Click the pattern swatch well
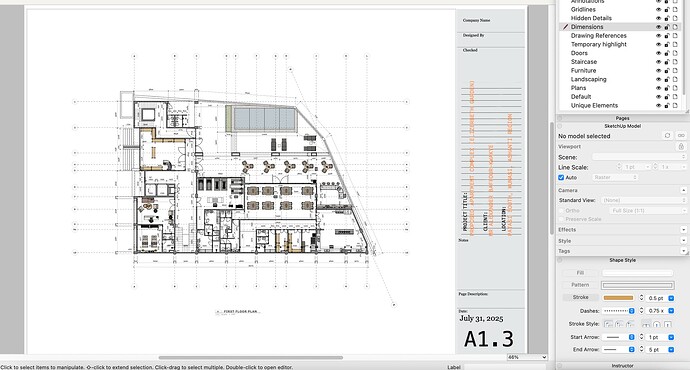 coord(638,285)
